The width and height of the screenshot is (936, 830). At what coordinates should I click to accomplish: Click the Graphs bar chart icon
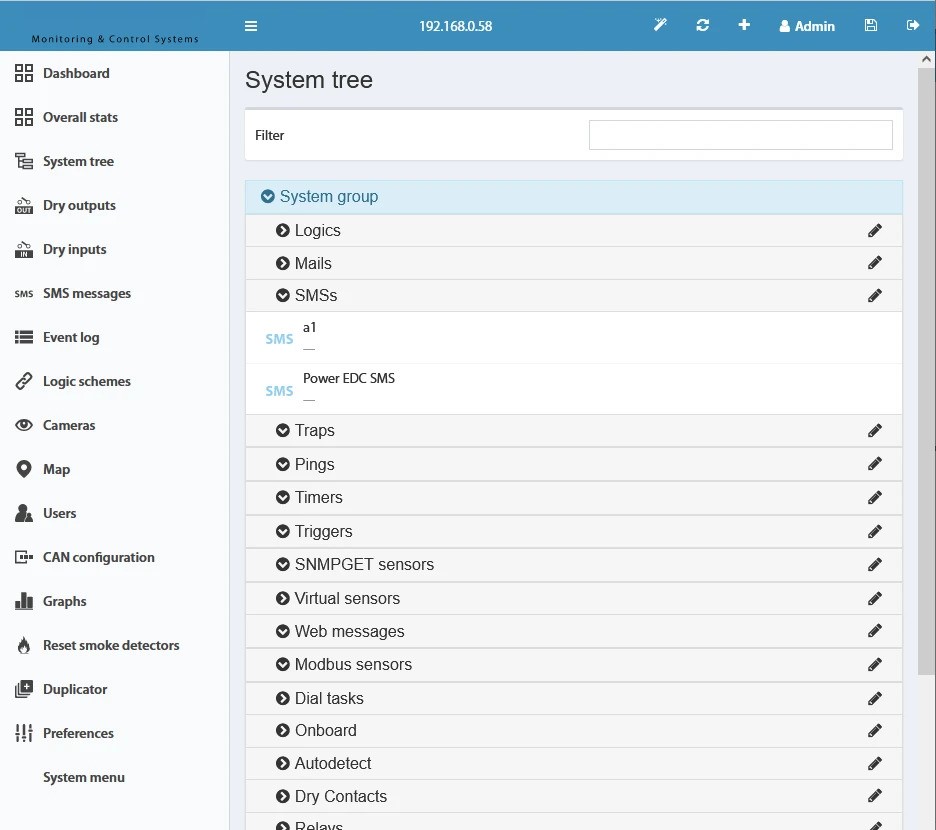(x=24, y=601)
